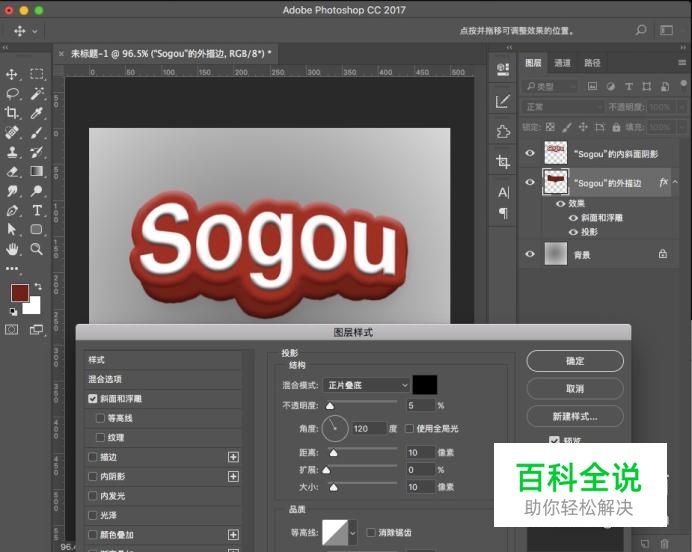Hide the "Sogou"的内斜面阴影 layer
Screen dimensions: 692x552
(530, 153)
